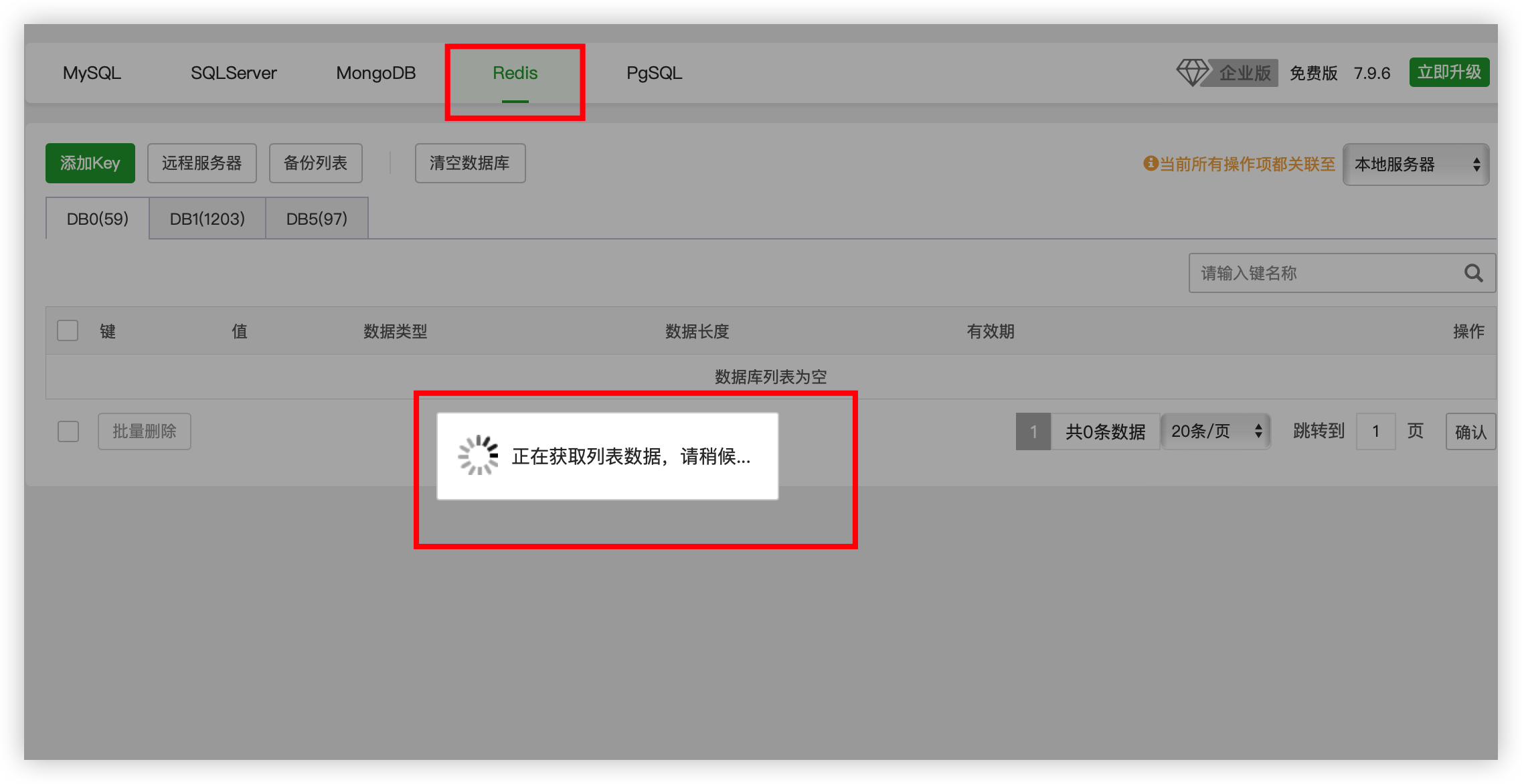Switch to the MySQL tab
Viewport: 1522px width, 784px height.
pyautogui.click(x=90, y=73)
